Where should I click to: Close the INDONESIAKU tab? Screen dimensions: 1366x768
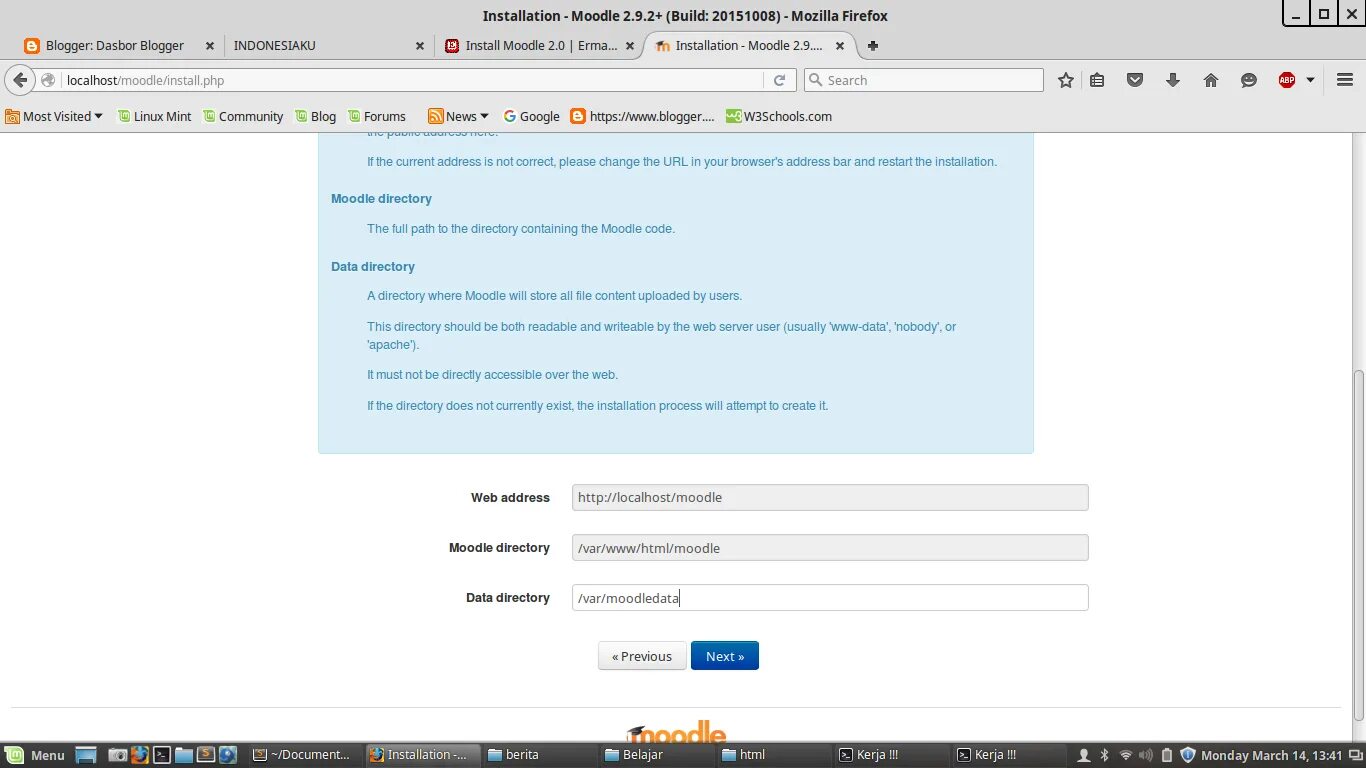pos(420,46)
